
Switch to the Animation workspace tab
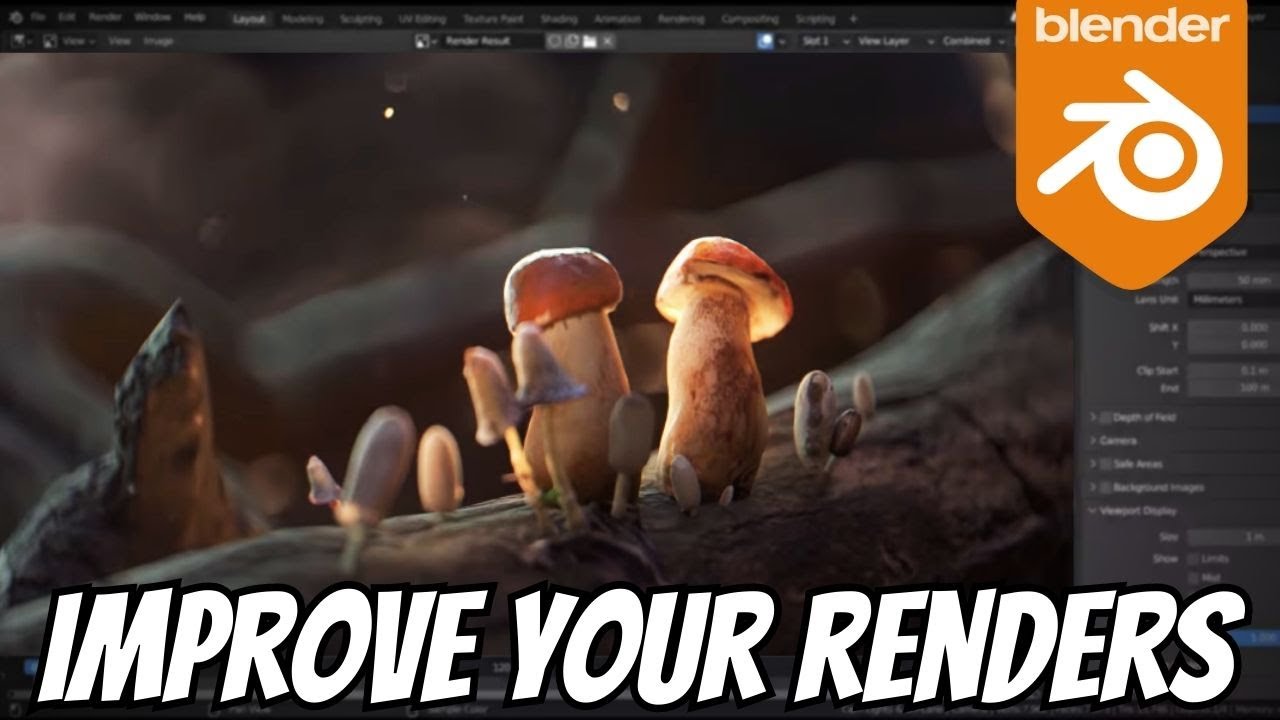pos(618,19)
